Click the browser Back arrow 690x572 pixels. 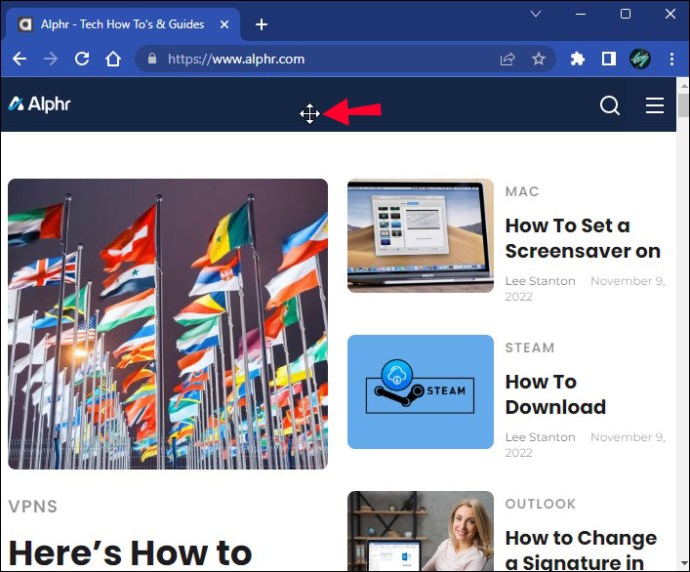click(19, 59)
